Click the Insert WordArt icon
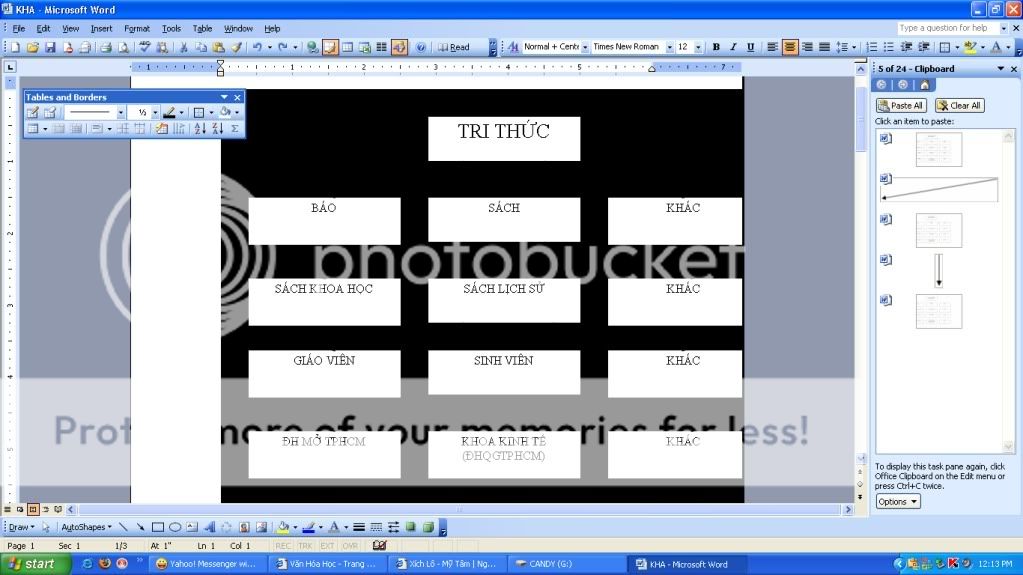Image resolution: width=1023 pixels, height=575 pixels. [209, 527]
